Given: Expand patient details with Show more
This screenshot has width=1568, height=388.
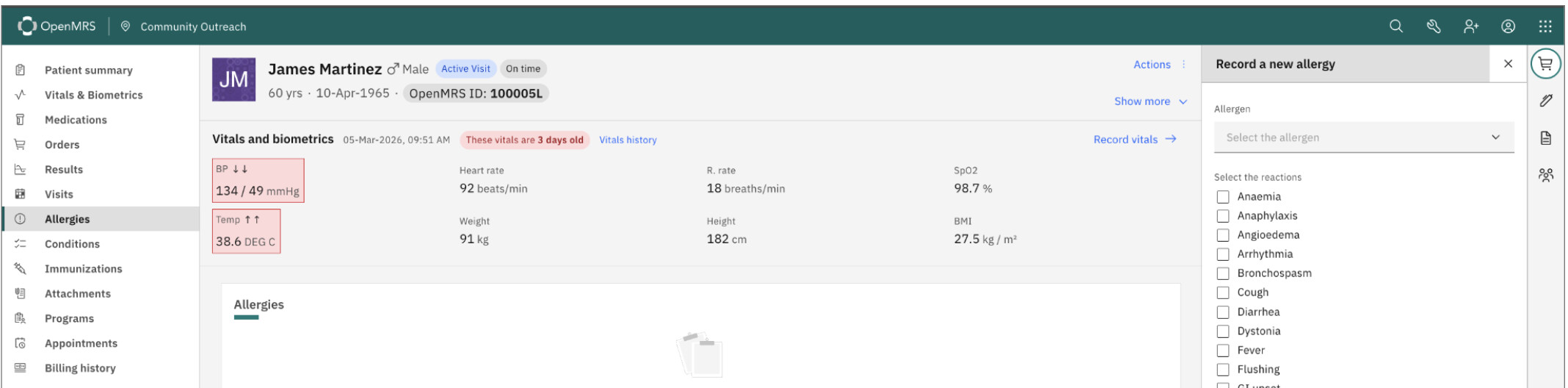Looking at the screenshot, I should pyautogui.click(x=1150, y=101).
